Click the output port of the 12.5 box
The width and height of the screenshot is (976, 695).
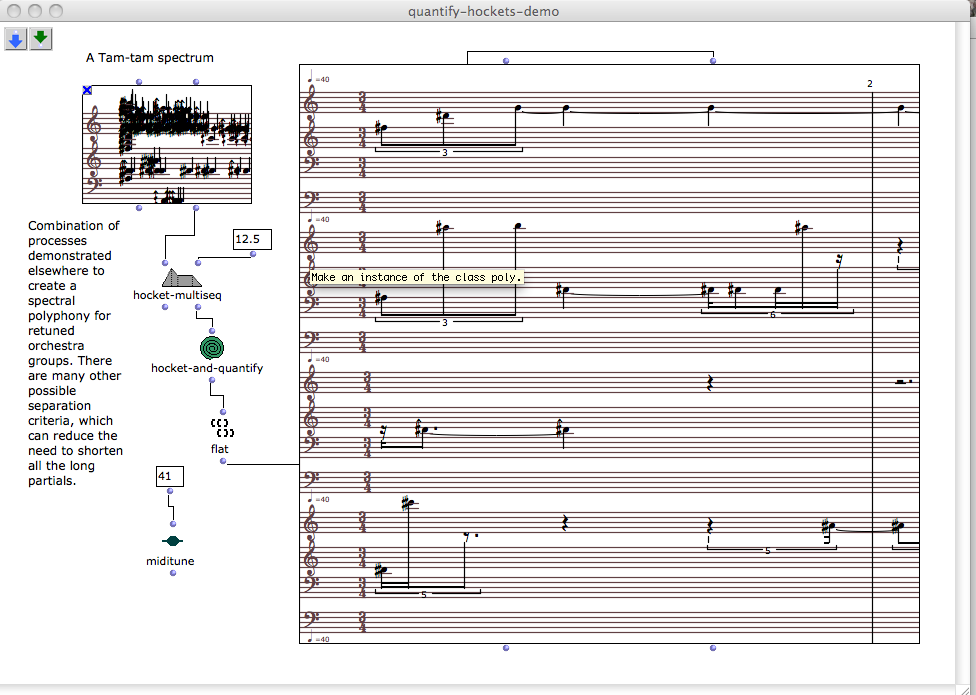click(x=253, y=254)
